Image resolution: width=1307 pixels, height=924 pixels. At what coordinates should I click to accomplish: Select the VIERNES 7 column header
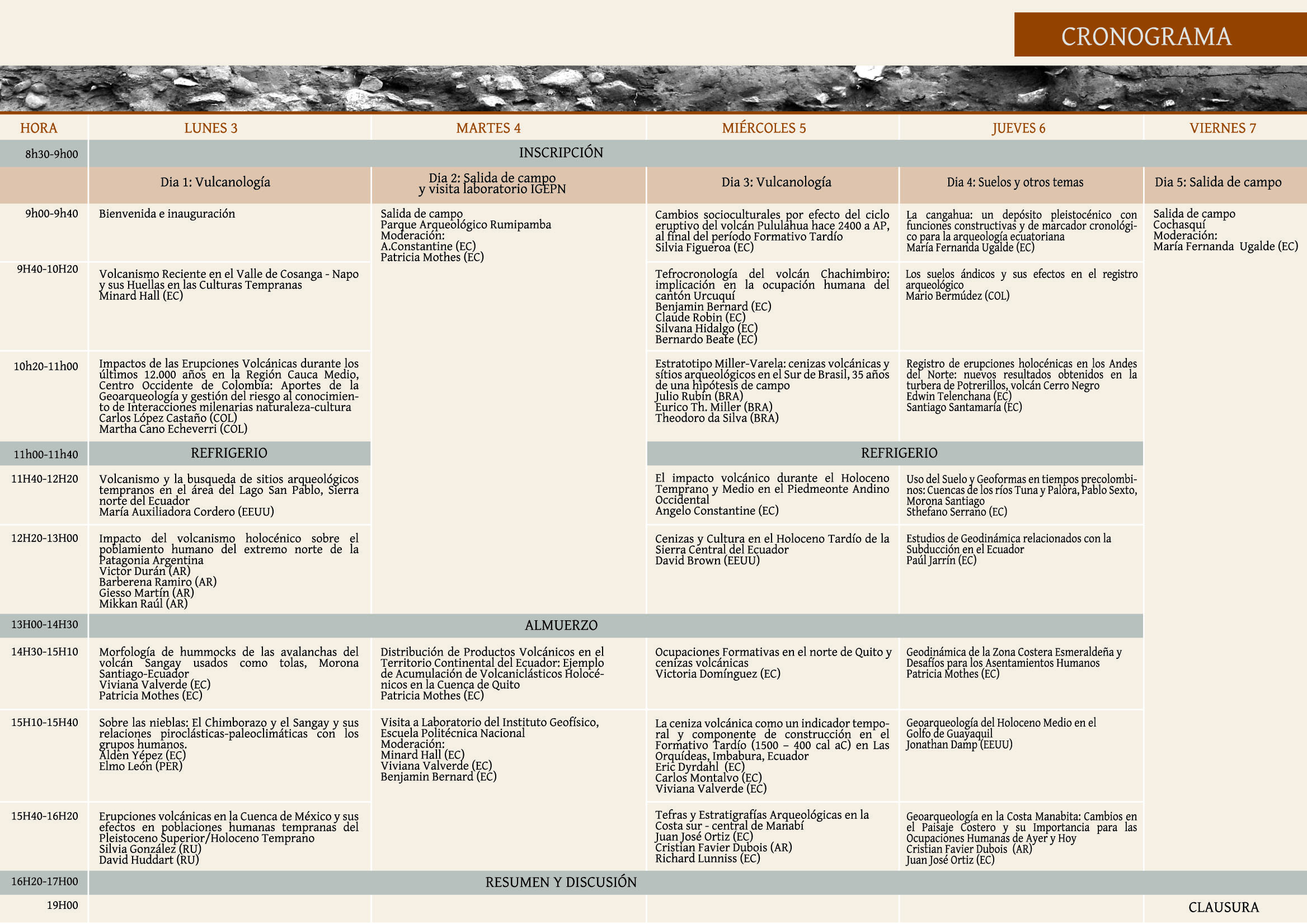(x=1223, y=128)
